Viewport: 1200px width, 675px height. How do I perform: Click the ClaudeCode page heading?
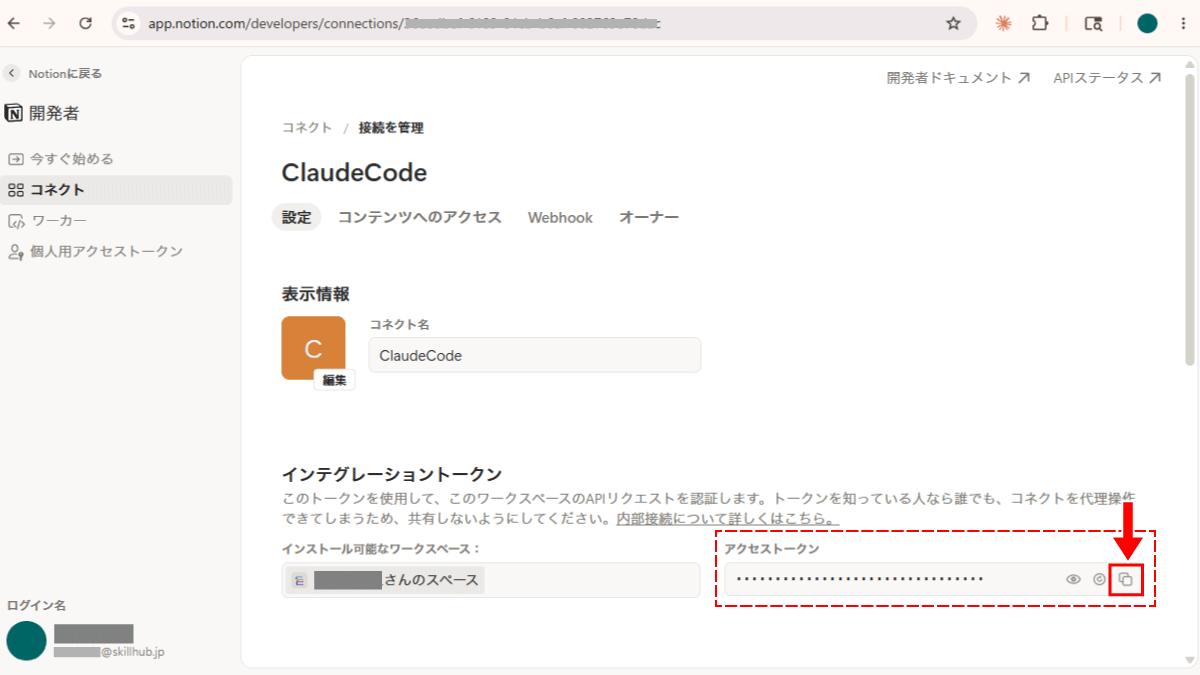pos(354,173)
